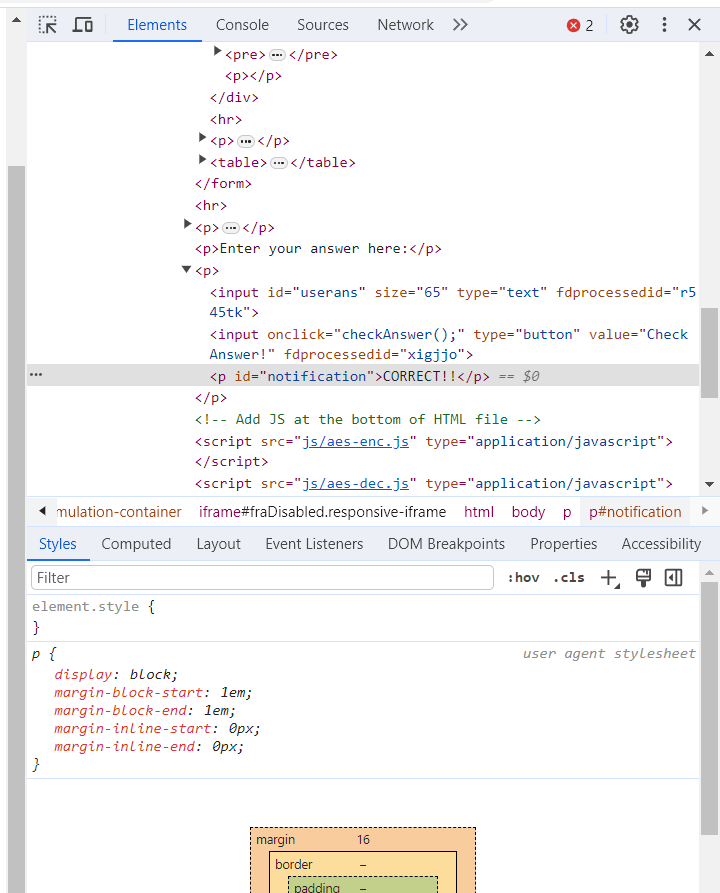Select p#notification in the breadcrumb bar
The height and width of the screenshot is (893, 720).
(634, 511)
